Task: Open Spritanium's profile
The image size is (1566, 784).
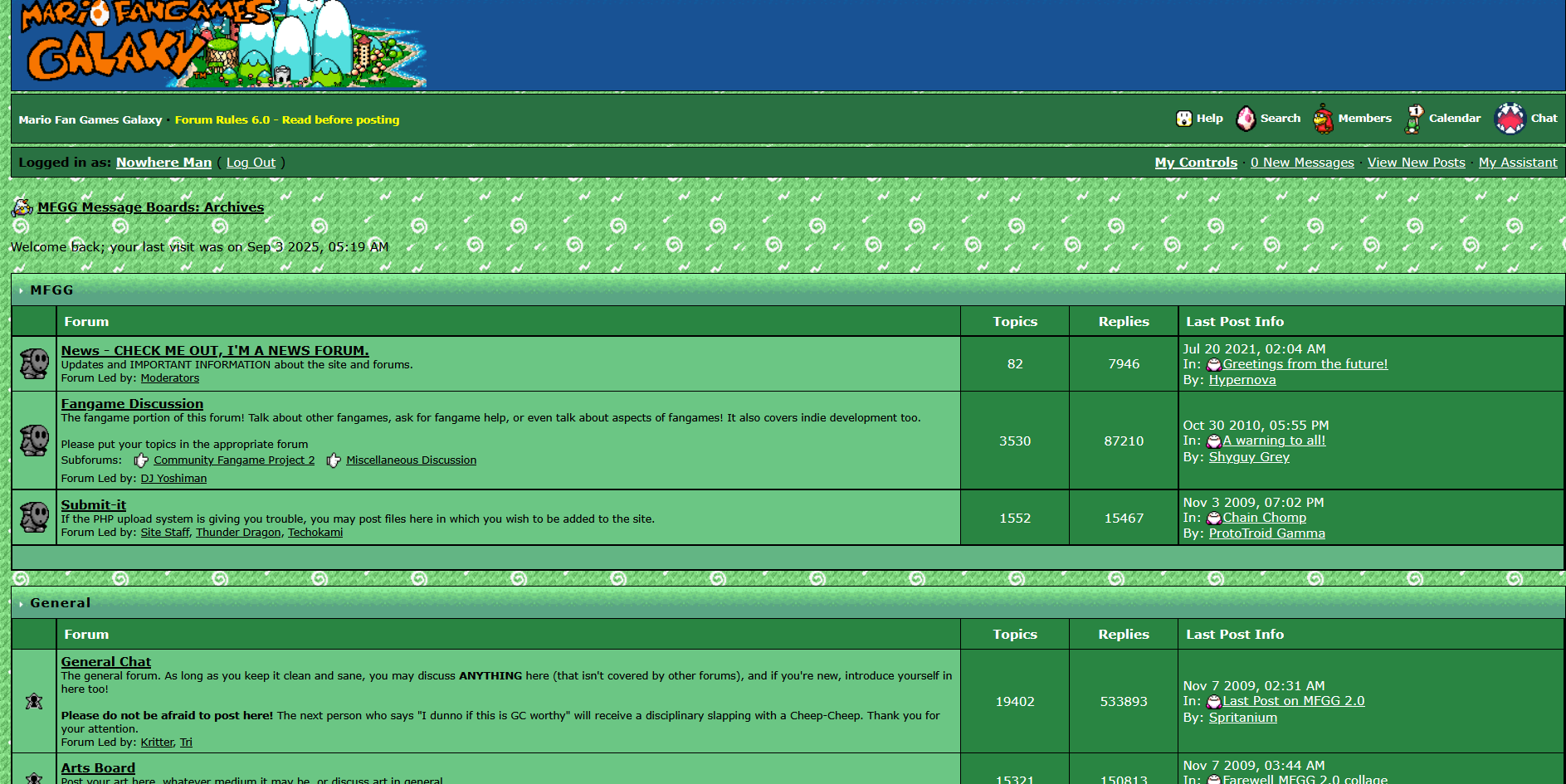Action: tap(1243, 718)
